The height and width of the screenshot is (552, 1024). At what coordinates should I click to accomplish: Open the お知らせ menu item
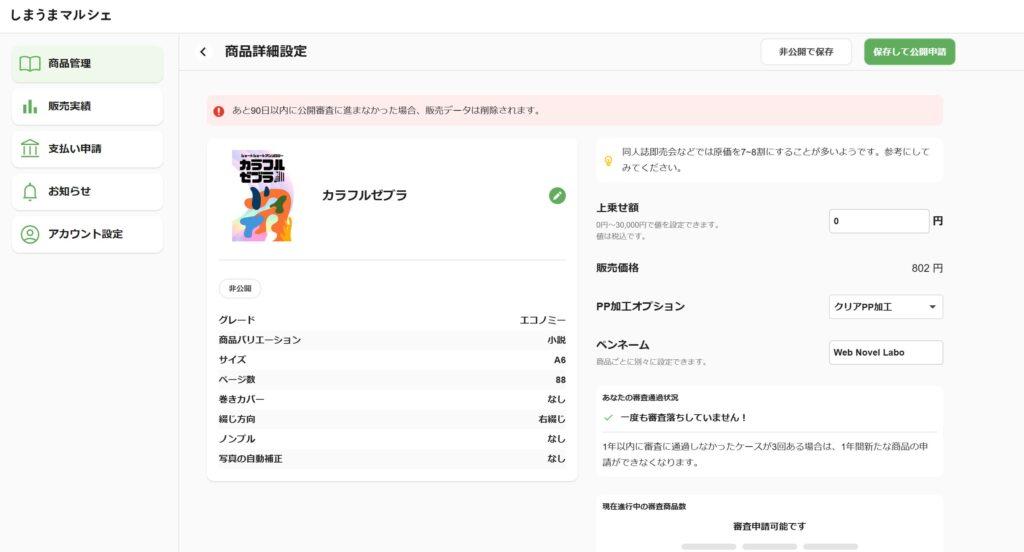(88, 191)
